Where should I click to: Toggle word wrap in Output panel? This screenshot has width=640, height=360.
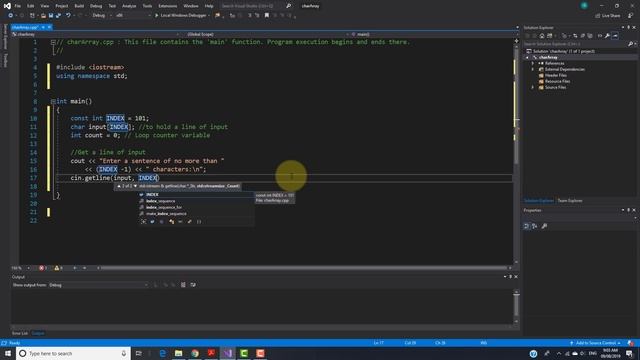coord(193,285)
